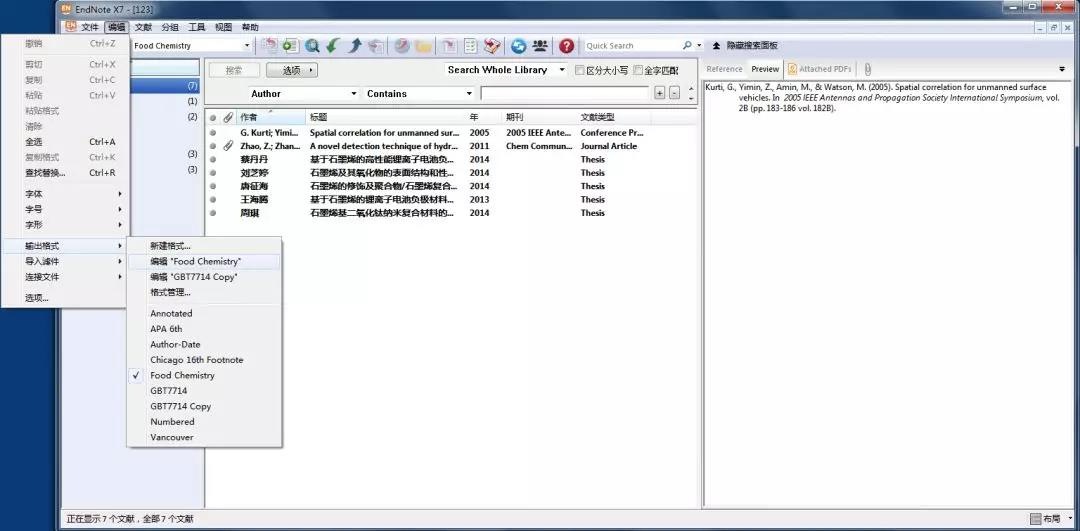Click the 选项 button in search panel
Image resolution: width=1080 pixels, height=531 pixels.
click(x=291, y=70)
